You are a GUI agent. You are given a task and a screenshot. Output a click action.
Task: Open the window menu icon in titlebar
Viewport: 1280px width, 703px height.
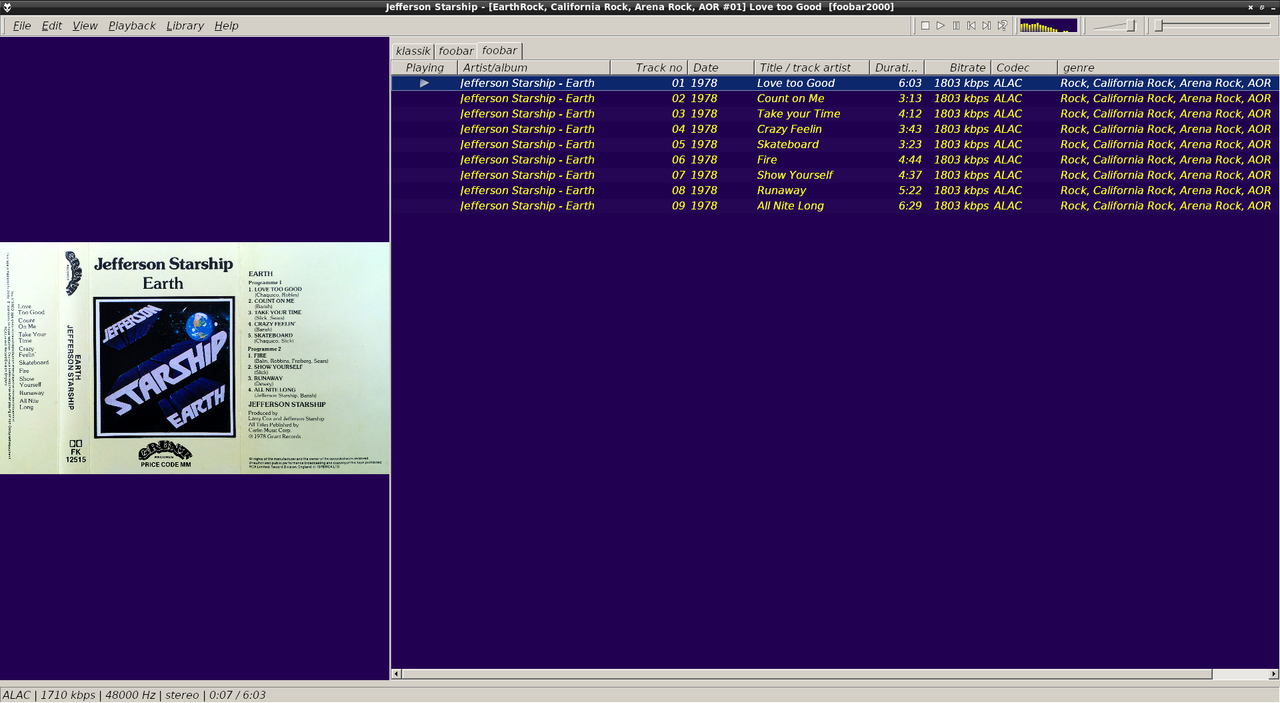coord(7,7)
